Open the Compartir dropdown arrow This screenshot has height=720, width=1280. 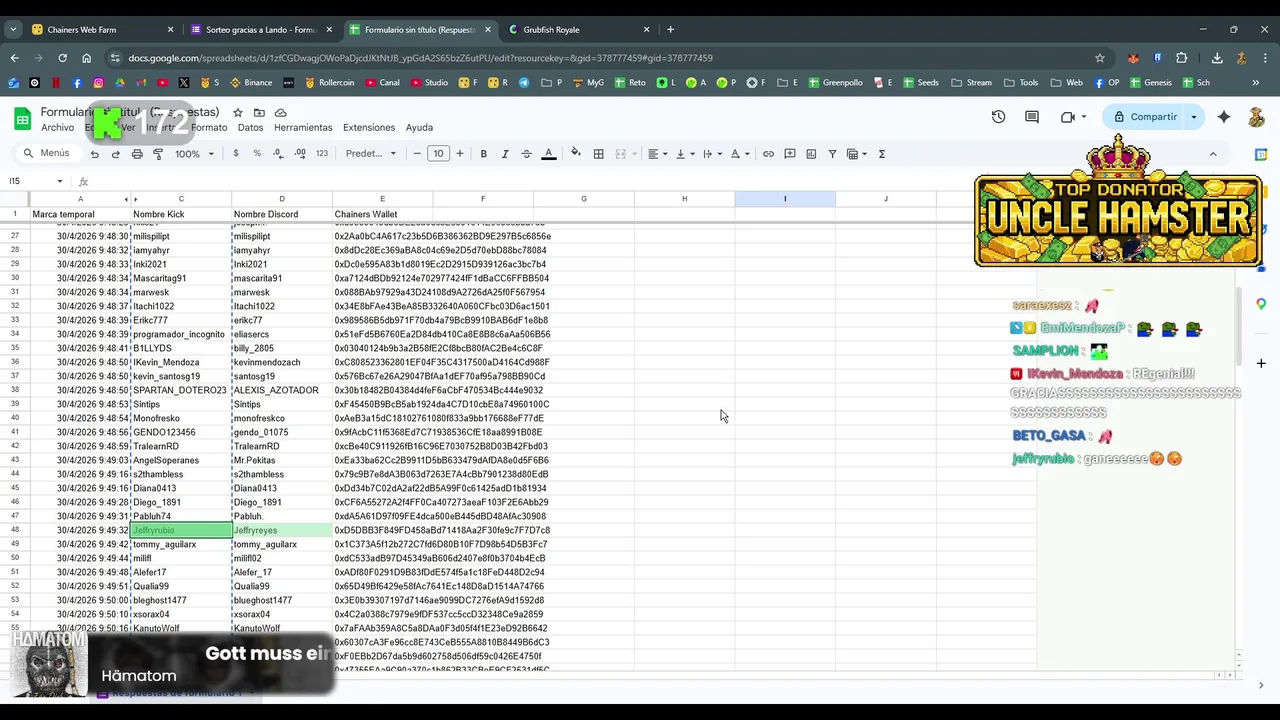pos(1193,117)
